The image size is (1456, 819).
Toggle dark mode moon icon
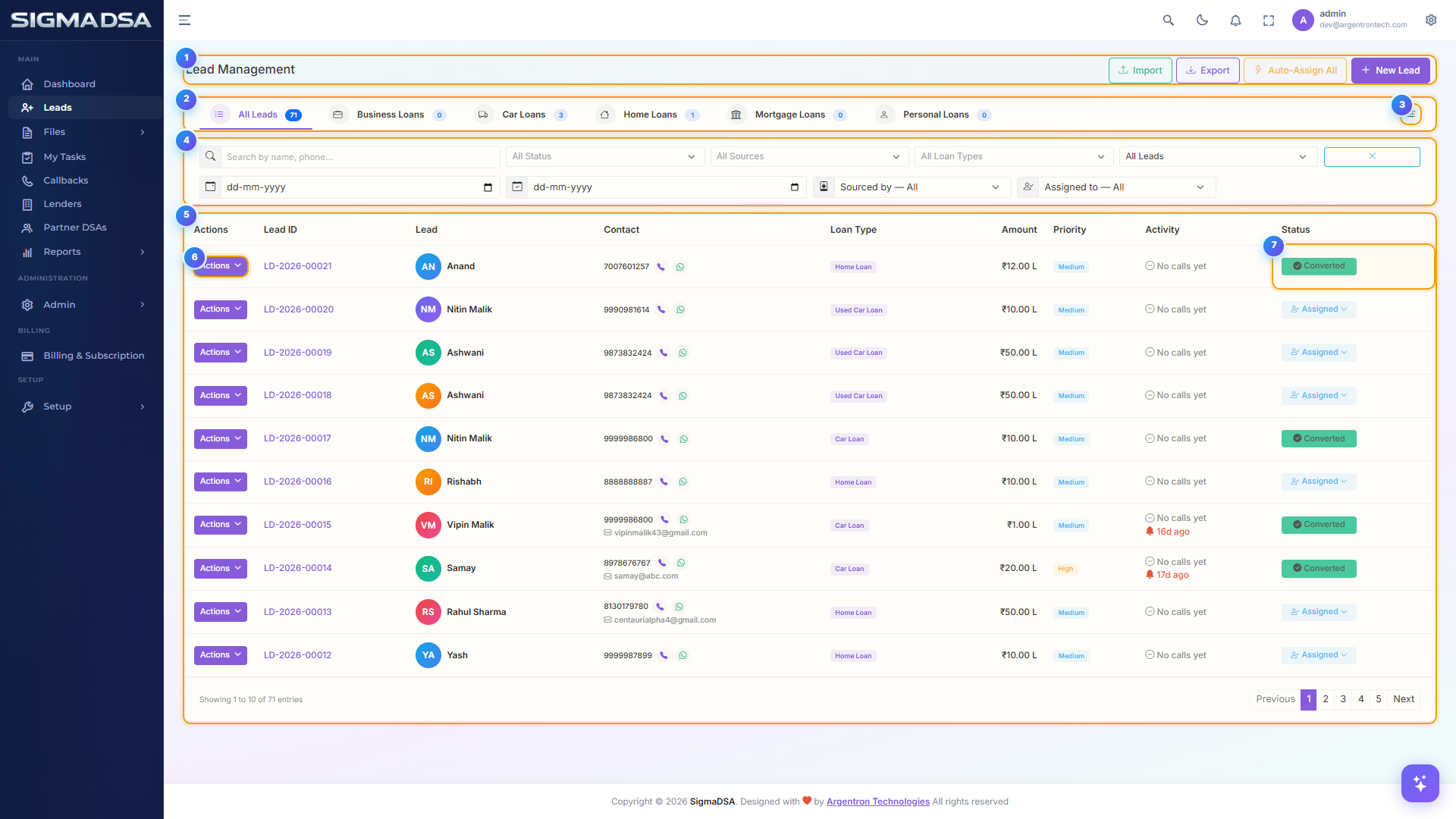click(1202, 20)
